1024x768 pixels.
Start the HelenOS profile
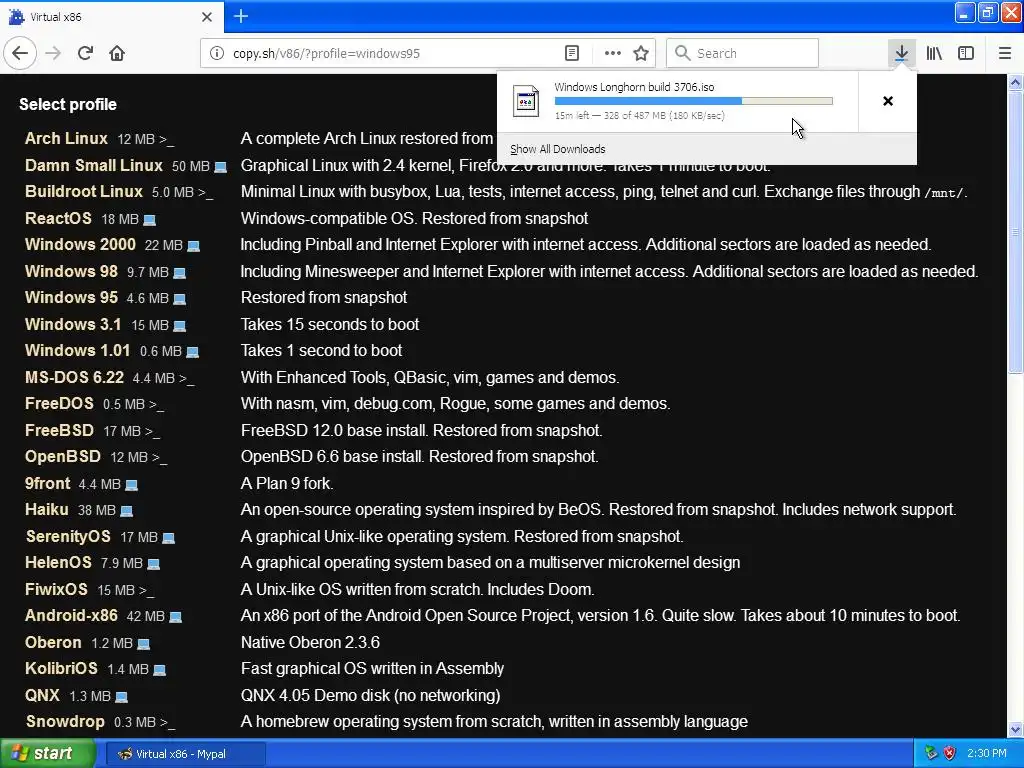58,562
